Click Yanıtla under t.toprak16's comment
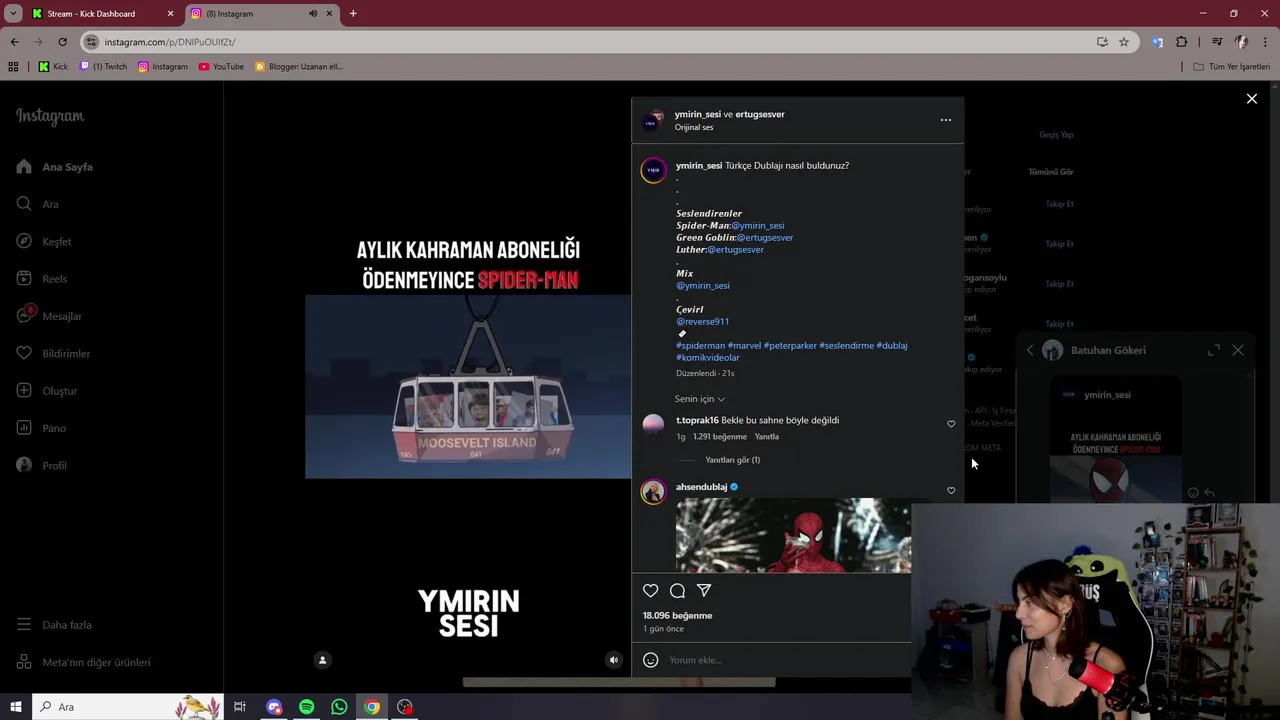This screenshot has height=720, width=1280. [766, 437]
